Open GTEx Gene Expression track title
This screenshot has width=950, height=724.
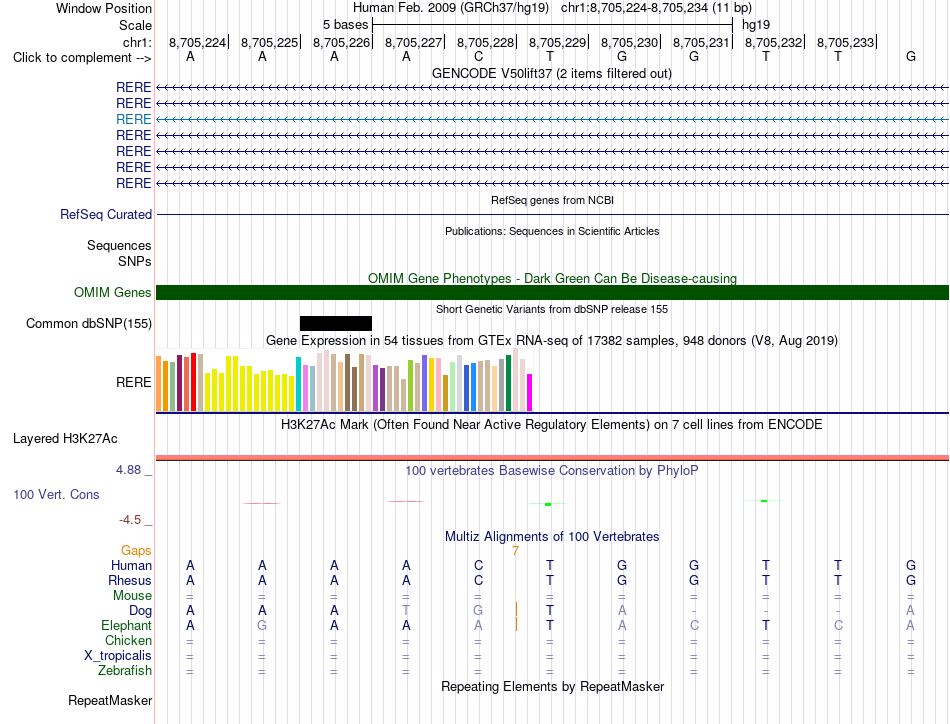pyautogui.click(x=552, y=340)
